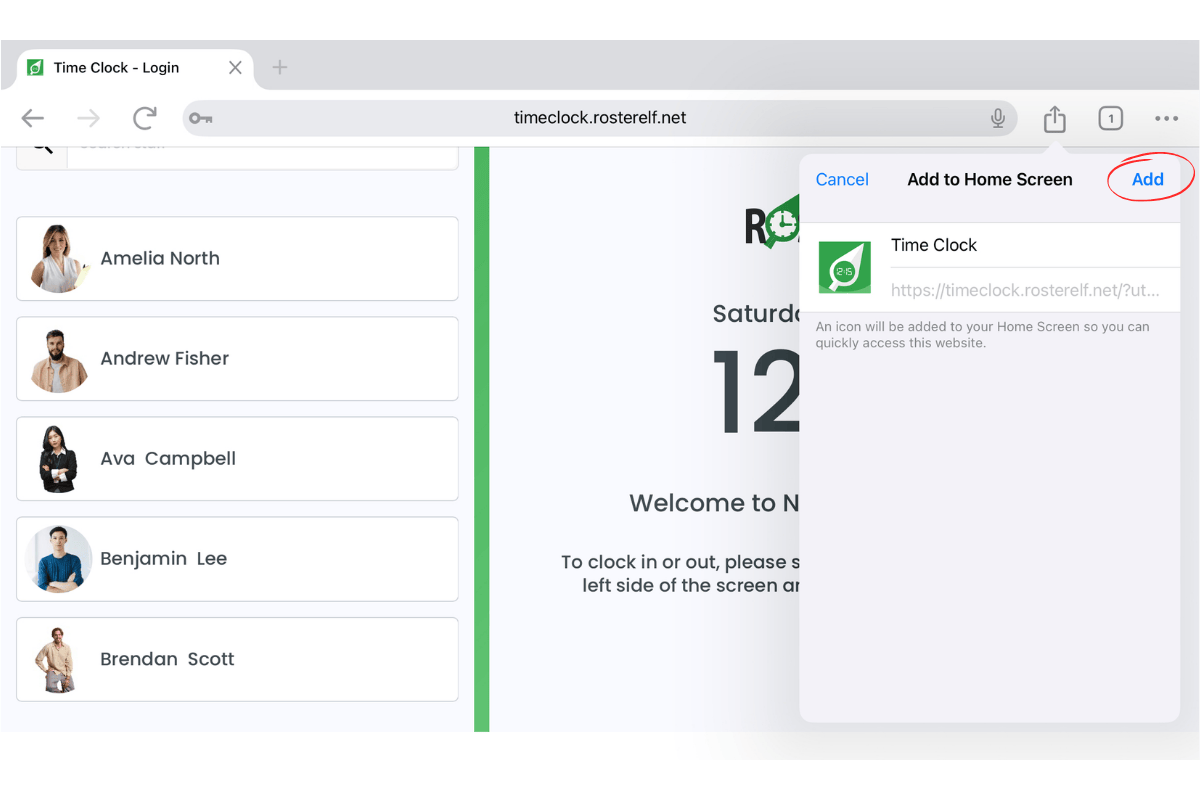Activate voice search with the microphone icon

pyautogui.click(x=997, y=118)
